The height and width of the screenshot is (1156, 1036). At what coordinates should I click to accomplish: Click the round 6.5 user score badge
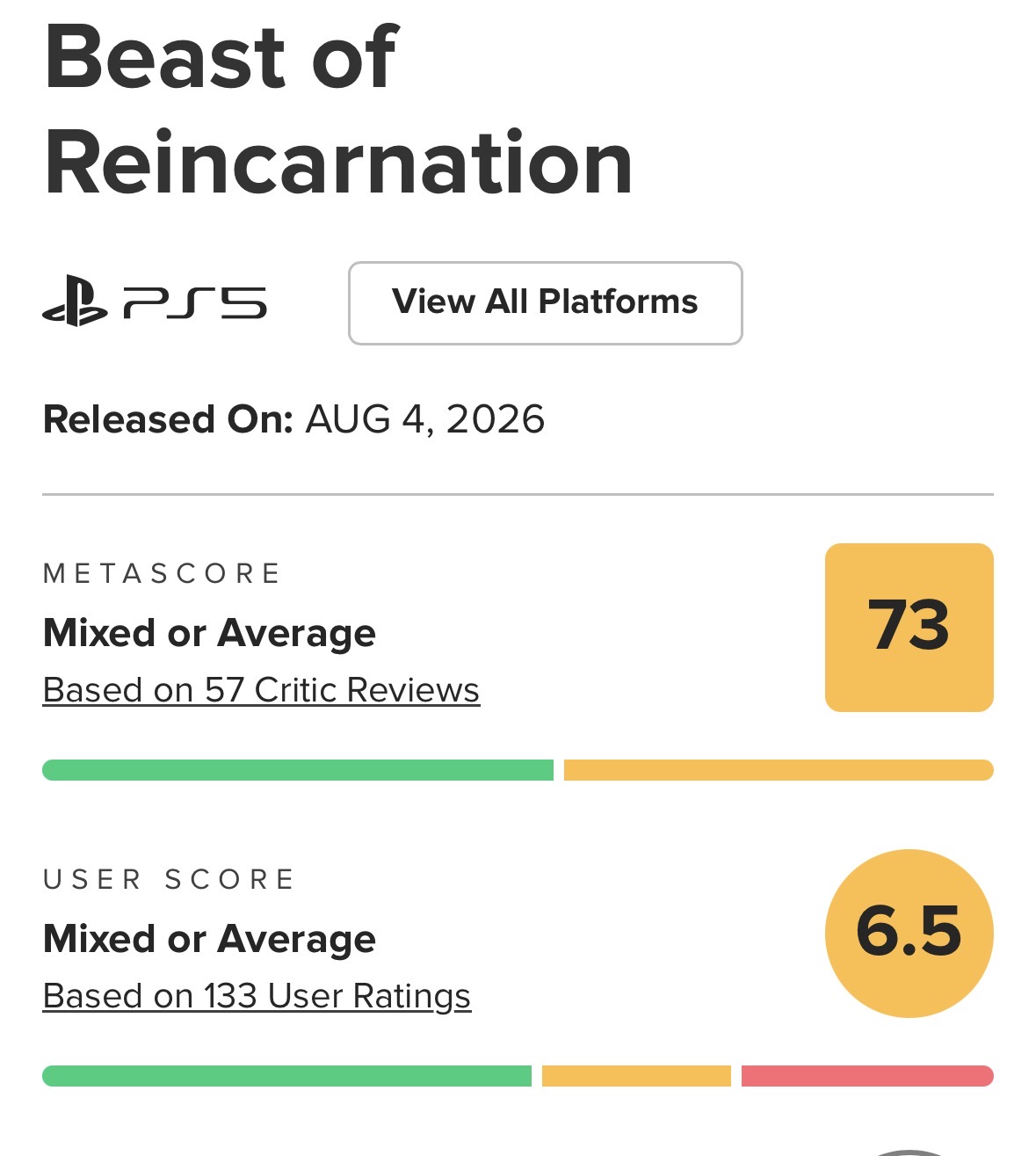[x=909, y=933]
